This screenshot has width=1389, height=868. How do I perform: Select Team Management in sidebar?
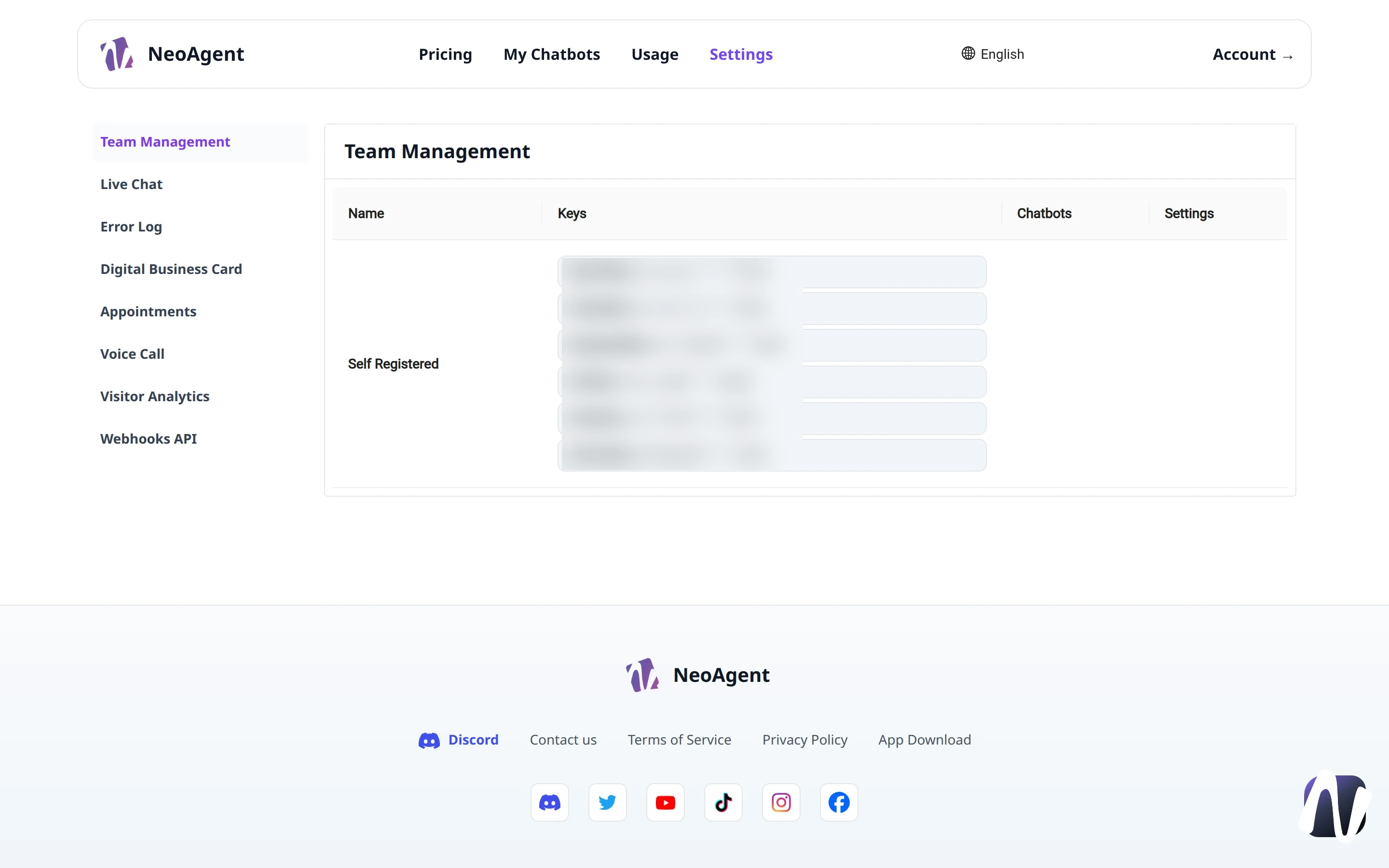point(200,142)
